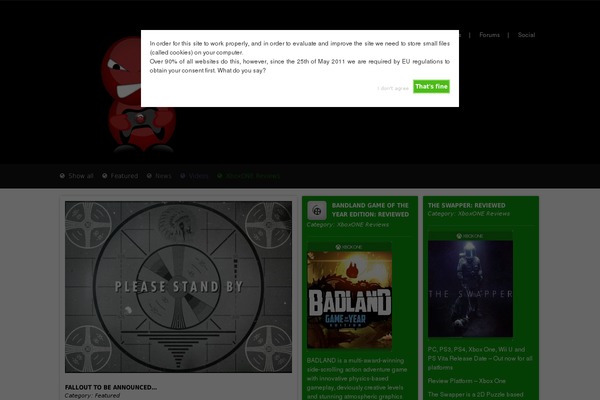Open "The Swapper: Reviewed" title
The width and height of the screenshot is (600, 400).
pos(466,206)
